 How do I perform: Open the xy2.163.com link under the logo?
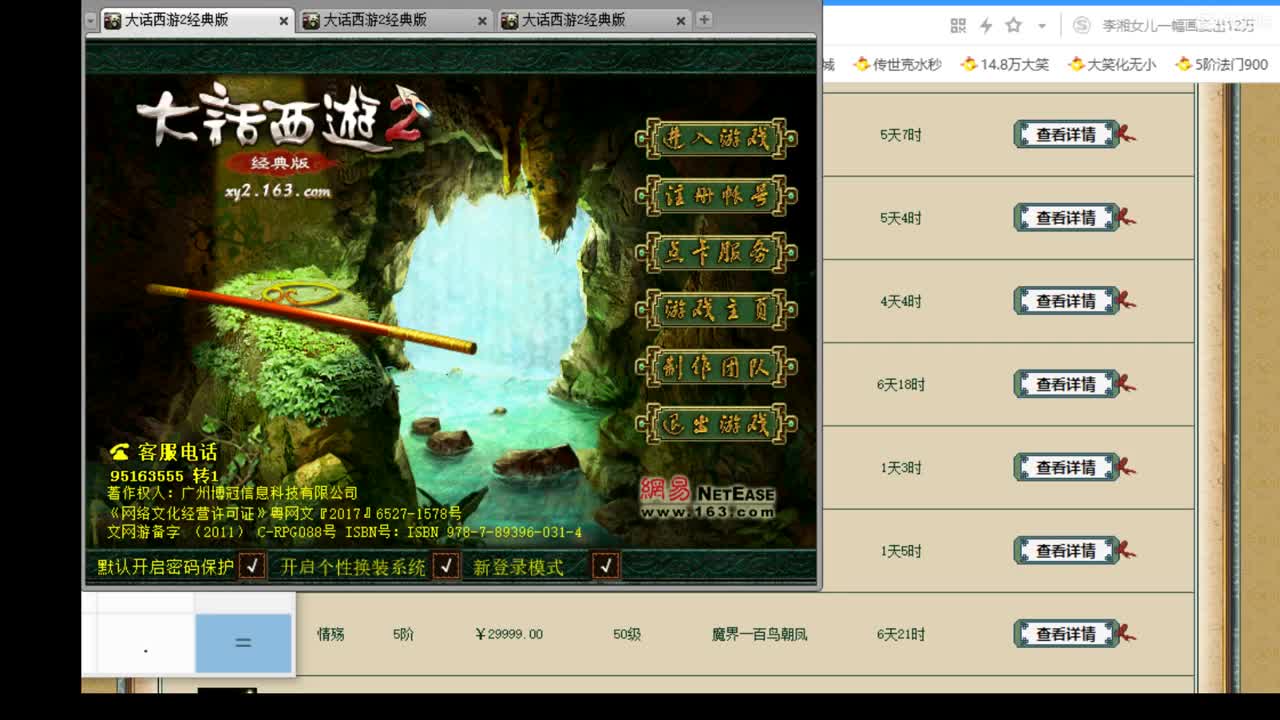coord(278,191)
